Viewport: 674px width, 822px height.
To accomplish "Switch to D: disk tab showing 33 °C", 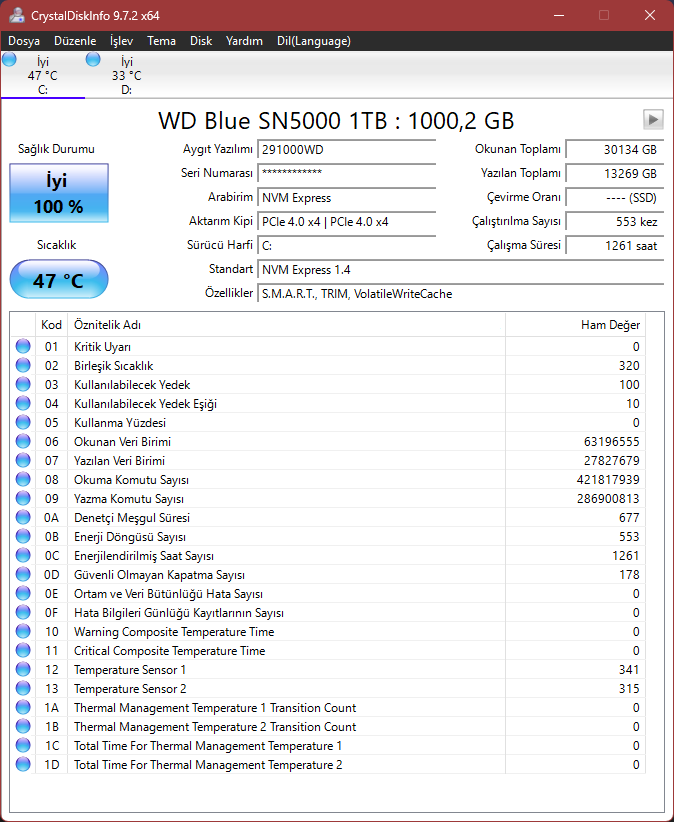I will [126, 75].
